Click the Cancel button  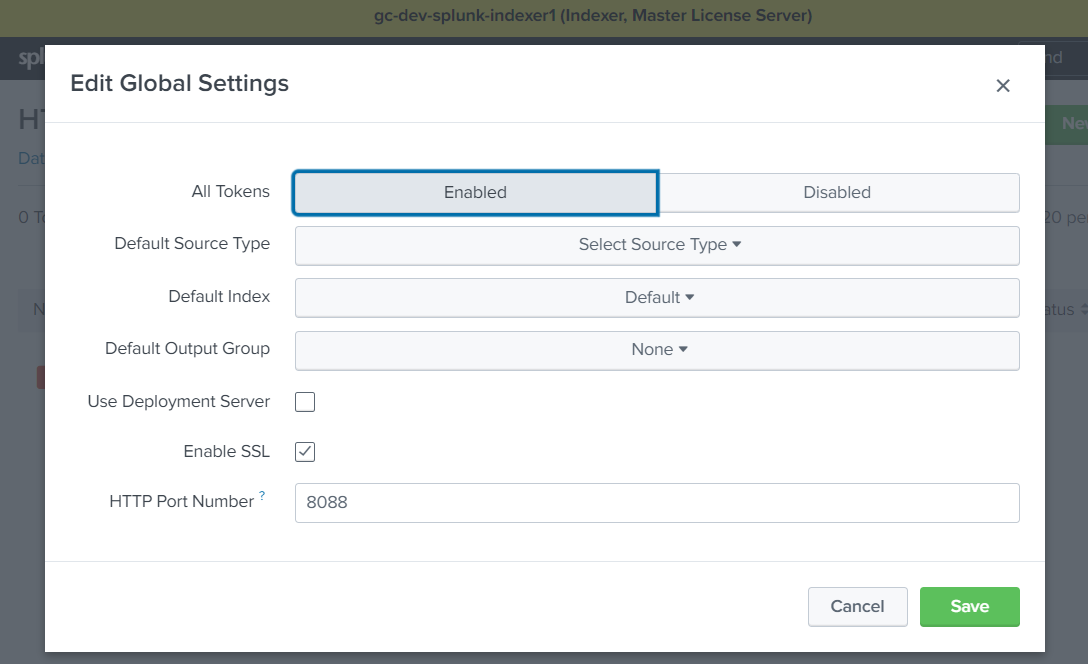[x=857, y=607]
